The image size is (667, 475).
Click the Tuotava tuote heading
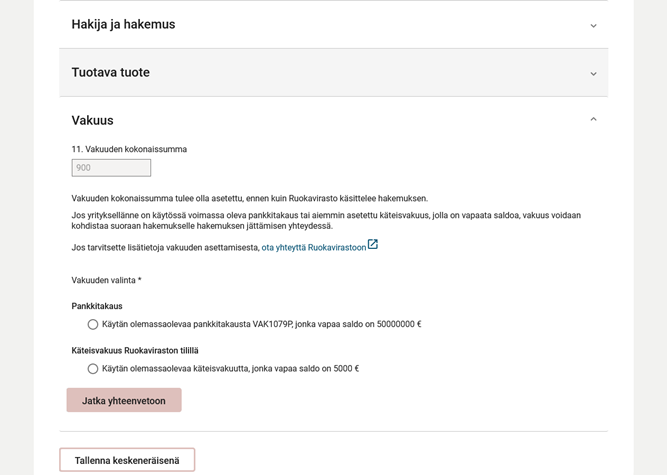tap(110, 73)
